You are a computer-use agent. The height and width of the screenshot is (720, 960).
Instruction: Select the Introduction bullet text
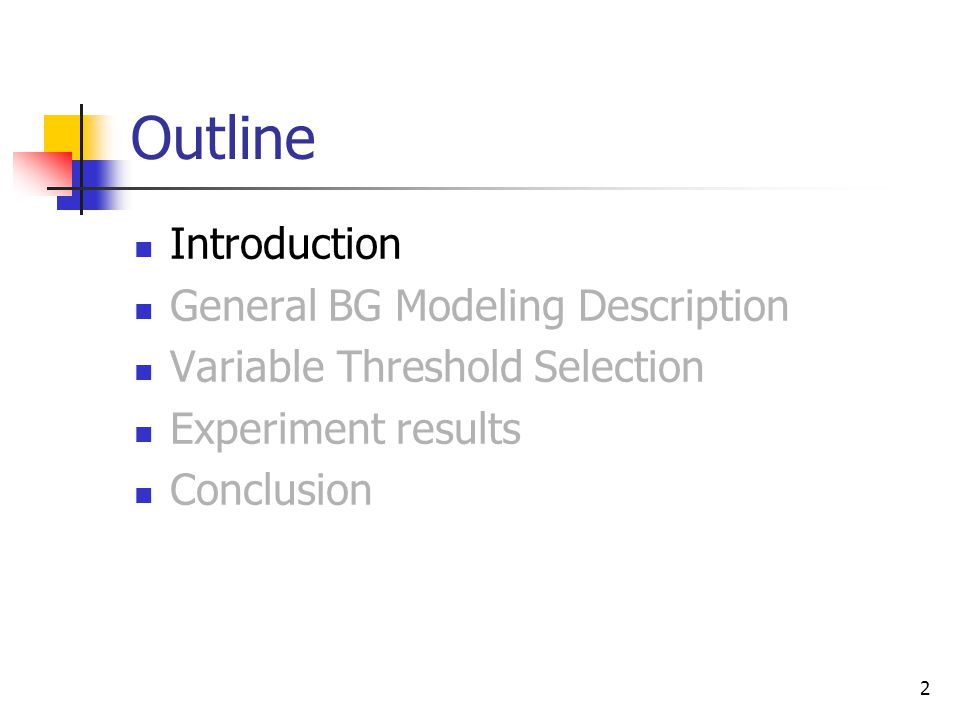point(285,244)
